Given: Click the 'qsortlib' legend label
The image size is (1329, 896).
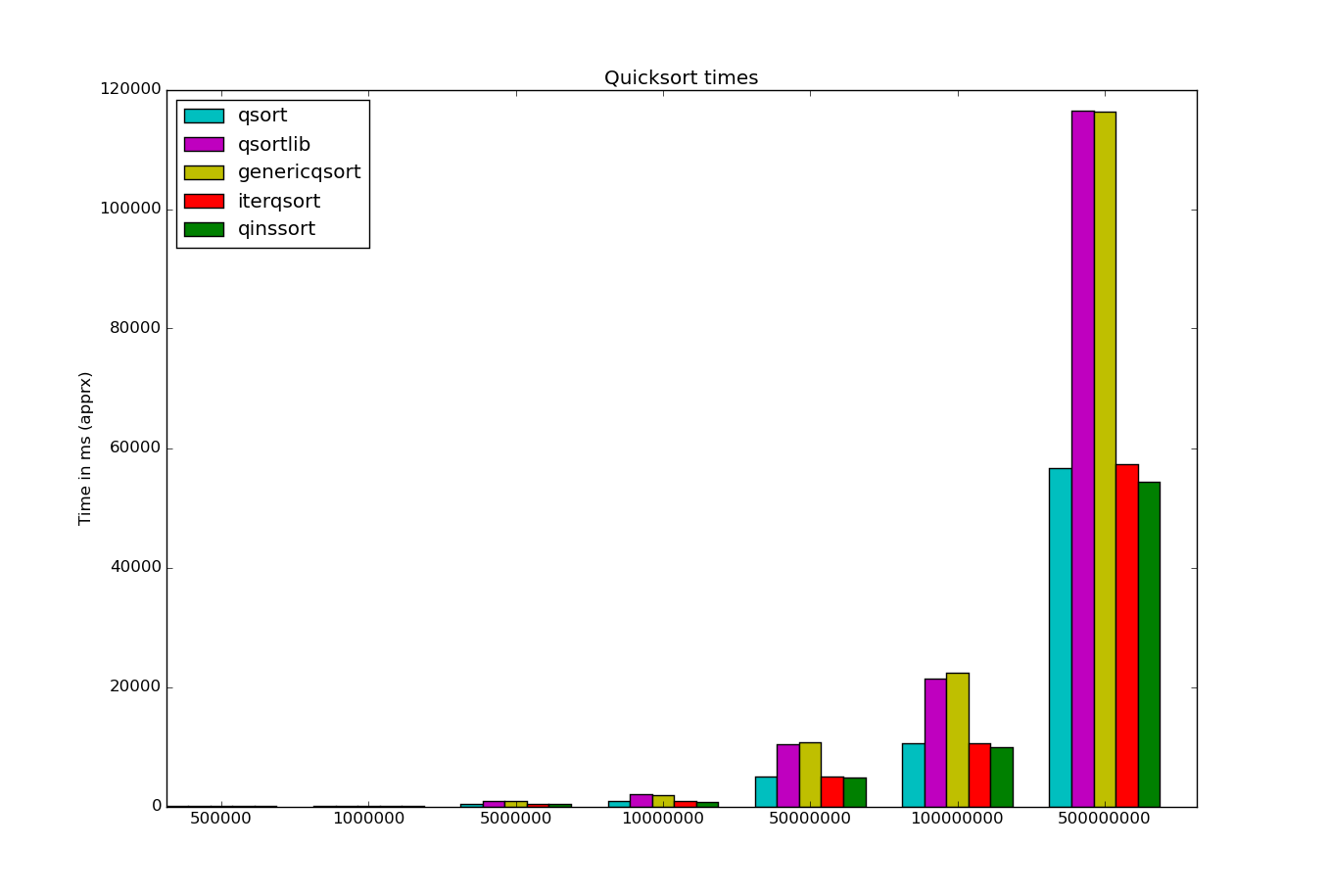Looking at the screenshot, I should coord(274,145).
